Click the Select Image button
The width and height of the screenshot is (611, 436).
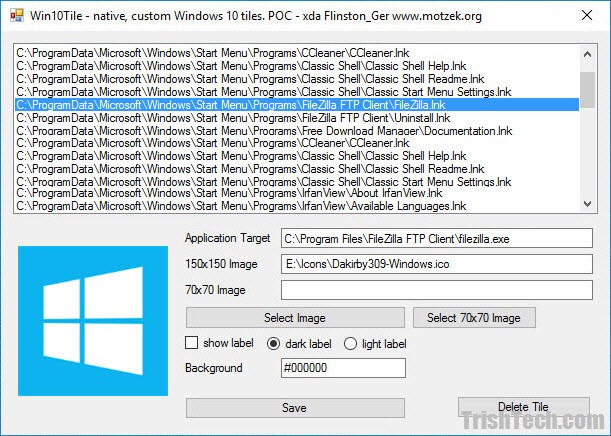tap(295, 318)
